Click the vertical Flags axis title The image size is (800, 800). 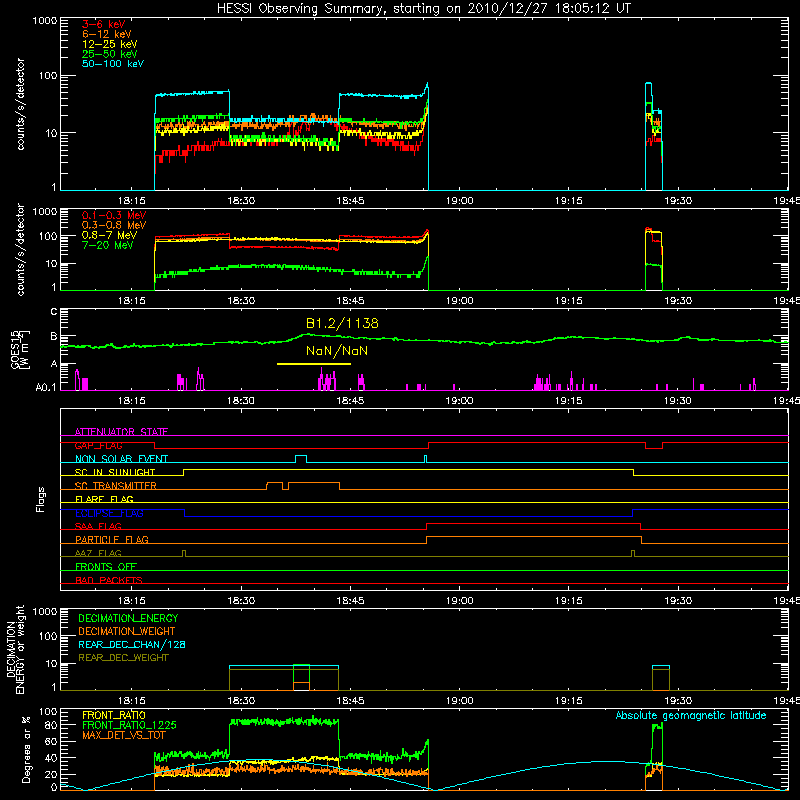[x=41, y=499]
